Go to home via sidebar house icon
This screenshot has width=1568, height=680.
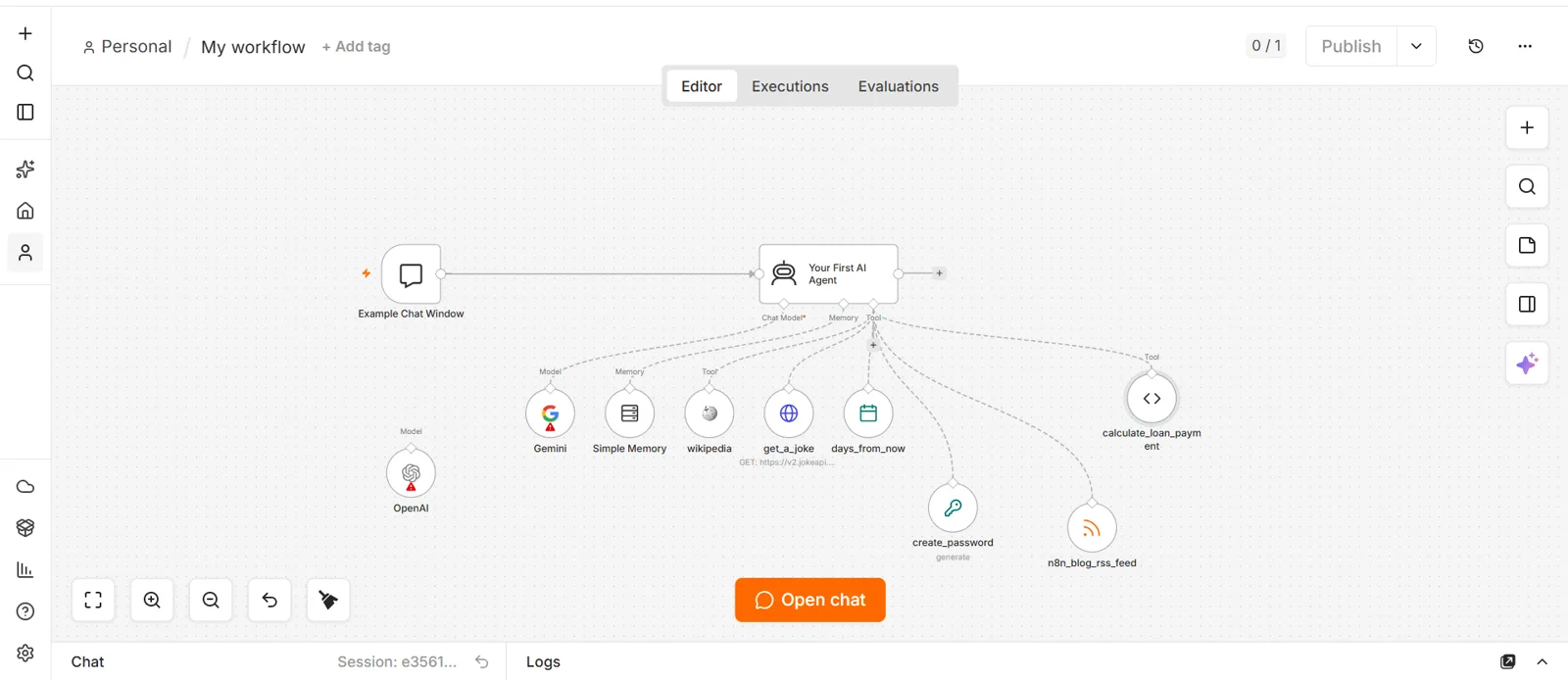[25, 211]
